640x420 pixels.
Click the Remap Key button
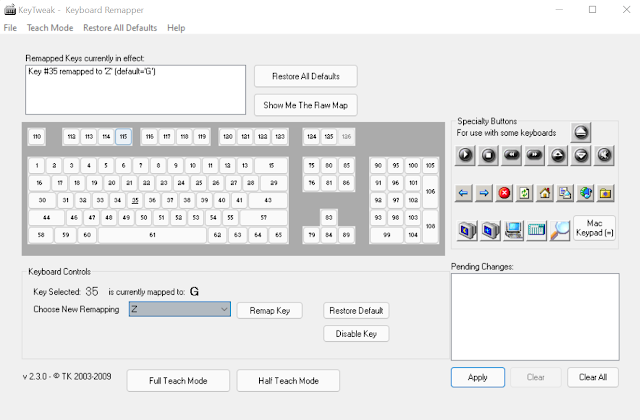[269, 311]
